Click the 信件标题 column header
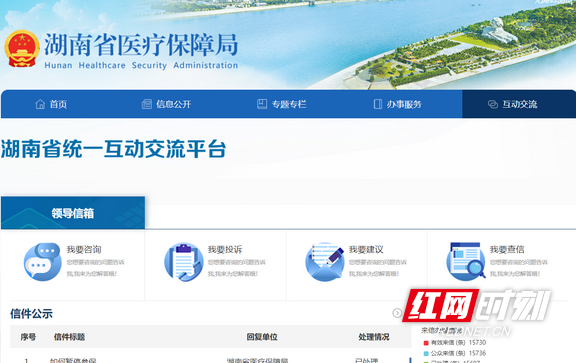This screenshot has height=363, width=576. coord(69,337)
